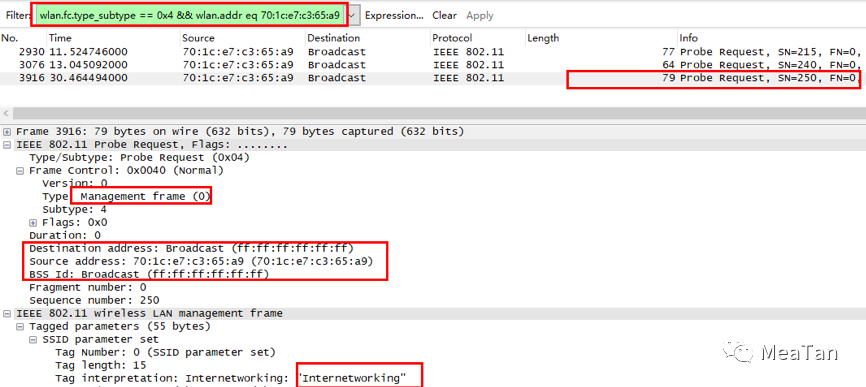Open the filter history dropdown arrow

353,15
